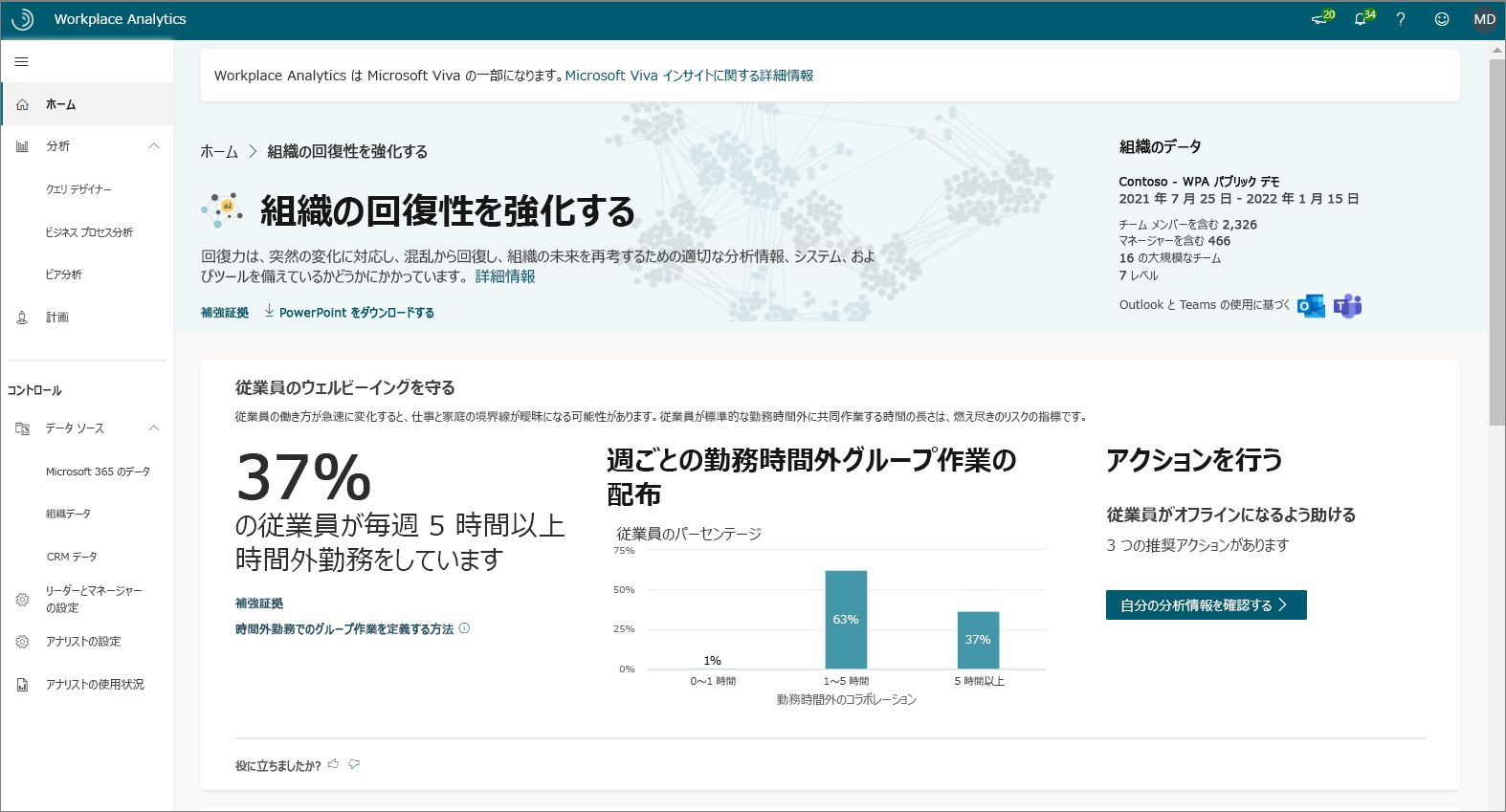Collapse the 分析 section chevron
The height and width of the screenshot is (812, 1506).
point(154,146)
